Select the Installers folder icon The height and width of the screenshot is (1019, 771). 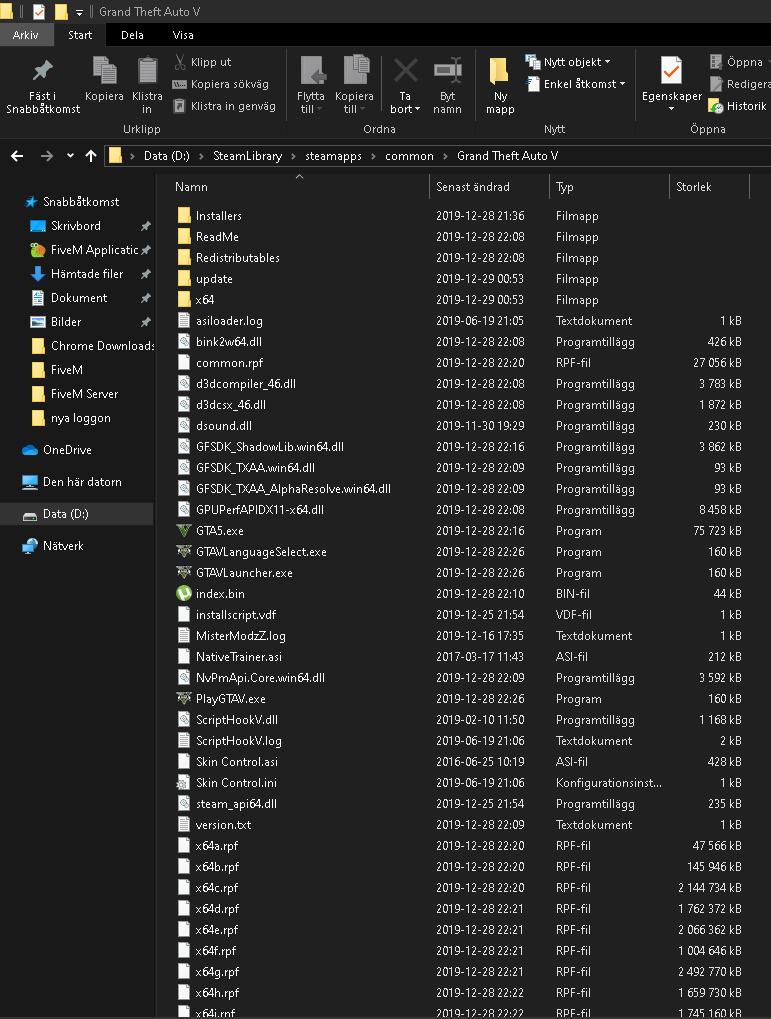(184, 215)
